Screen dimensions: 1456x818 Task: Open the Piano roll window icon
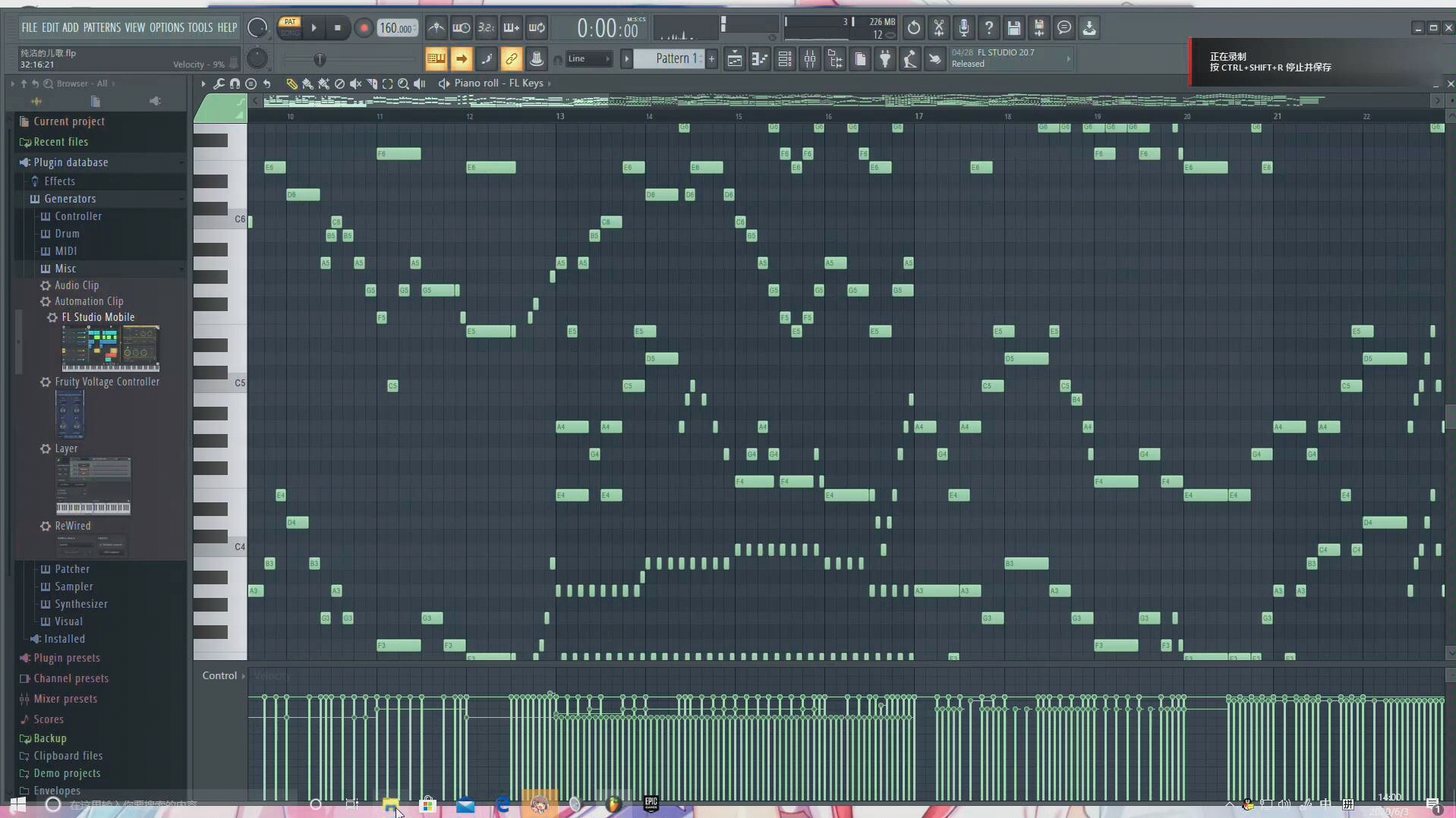click(x=760, y=58)
